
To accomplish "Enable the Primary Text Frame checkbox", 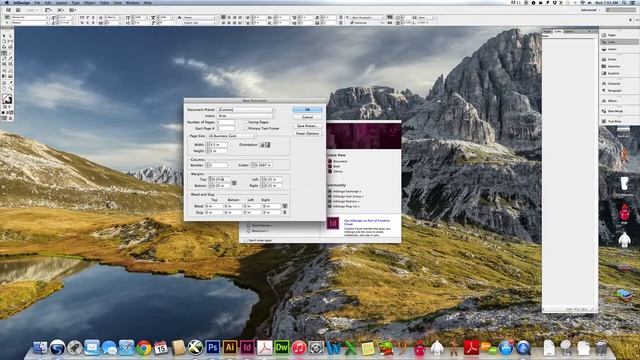I will tap(246, 129).
